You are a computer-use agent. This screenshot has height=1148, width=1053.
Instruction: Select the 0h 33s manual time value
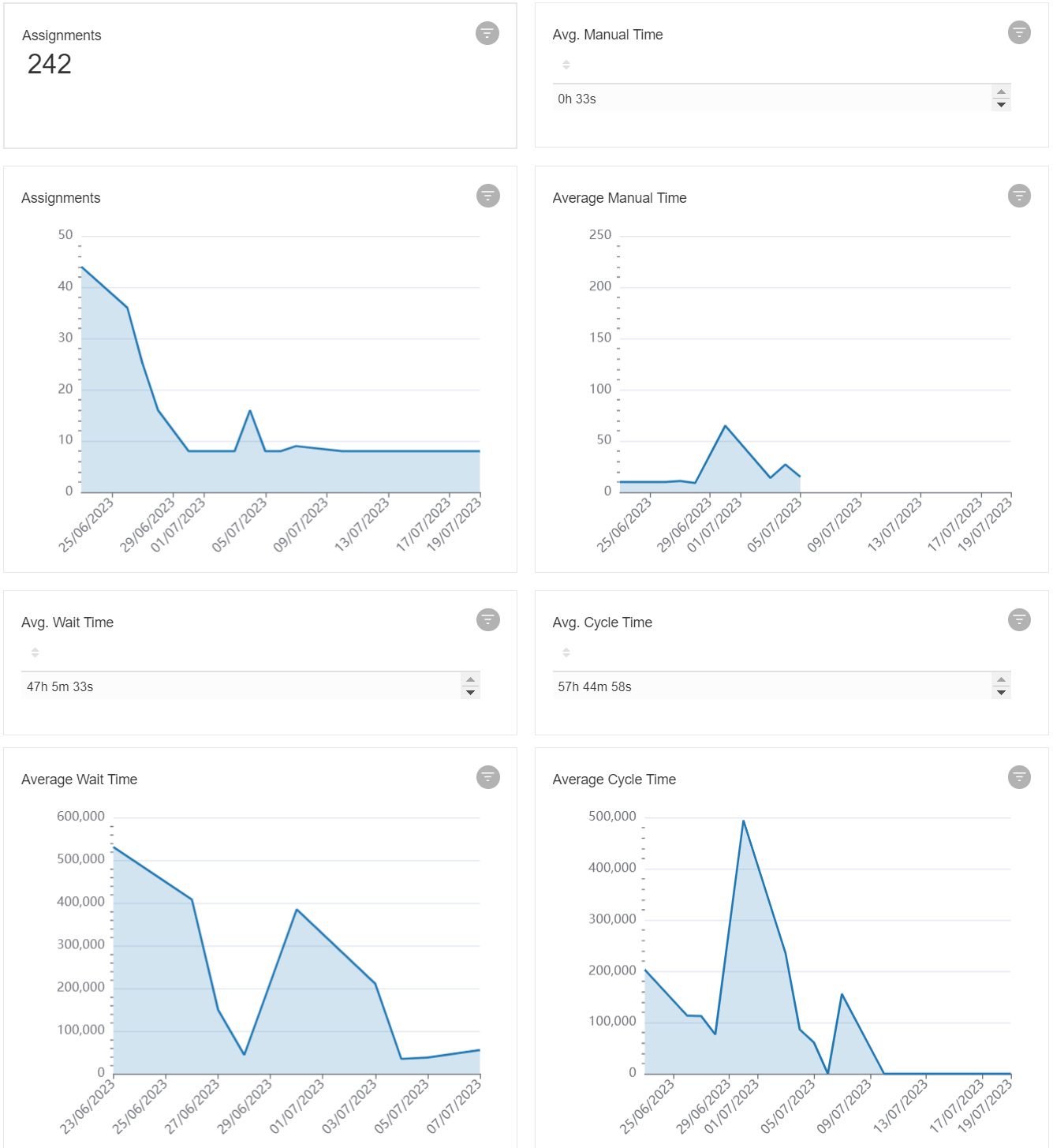click(x=577, y=99)
